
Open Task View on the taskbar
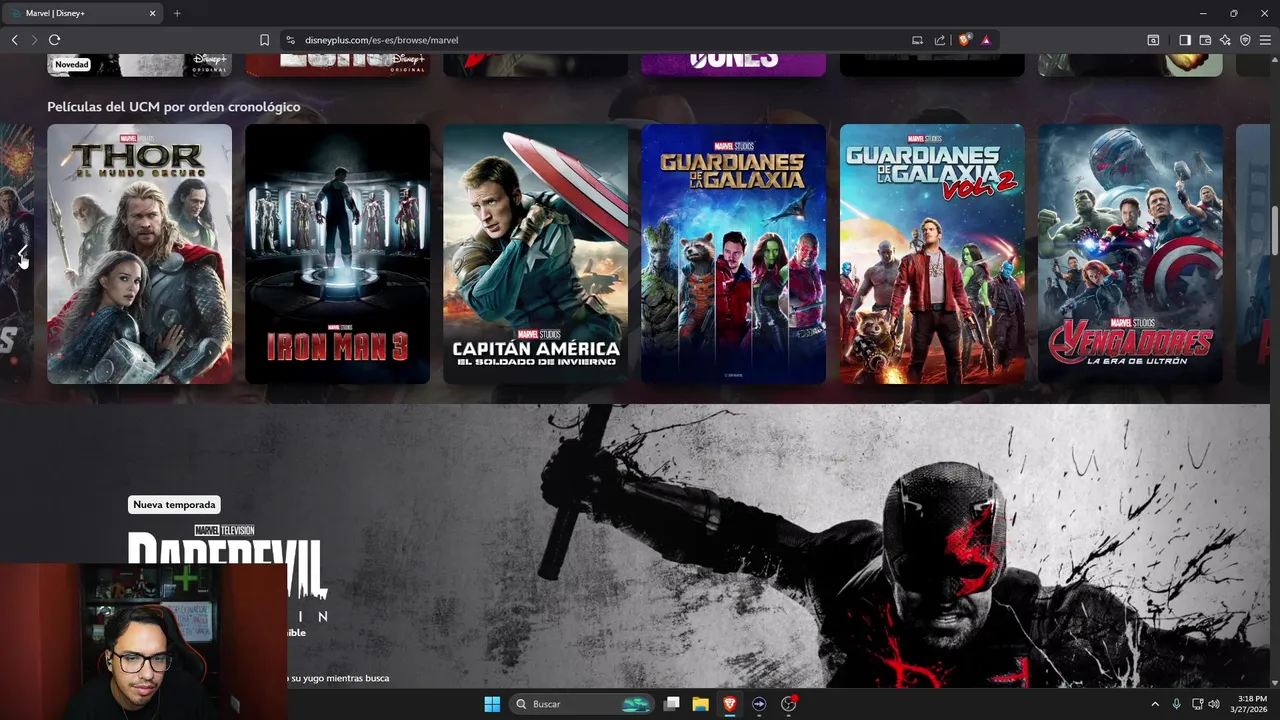point(672,704)
